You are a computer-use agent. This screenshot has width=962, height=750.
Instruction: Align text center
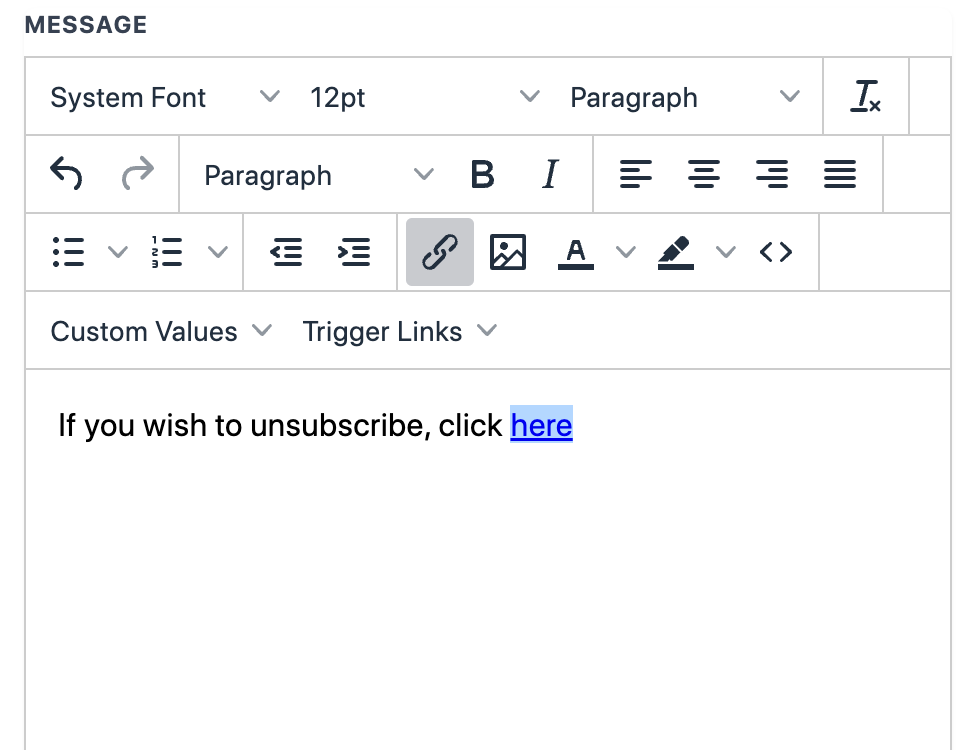coord(704,174)
